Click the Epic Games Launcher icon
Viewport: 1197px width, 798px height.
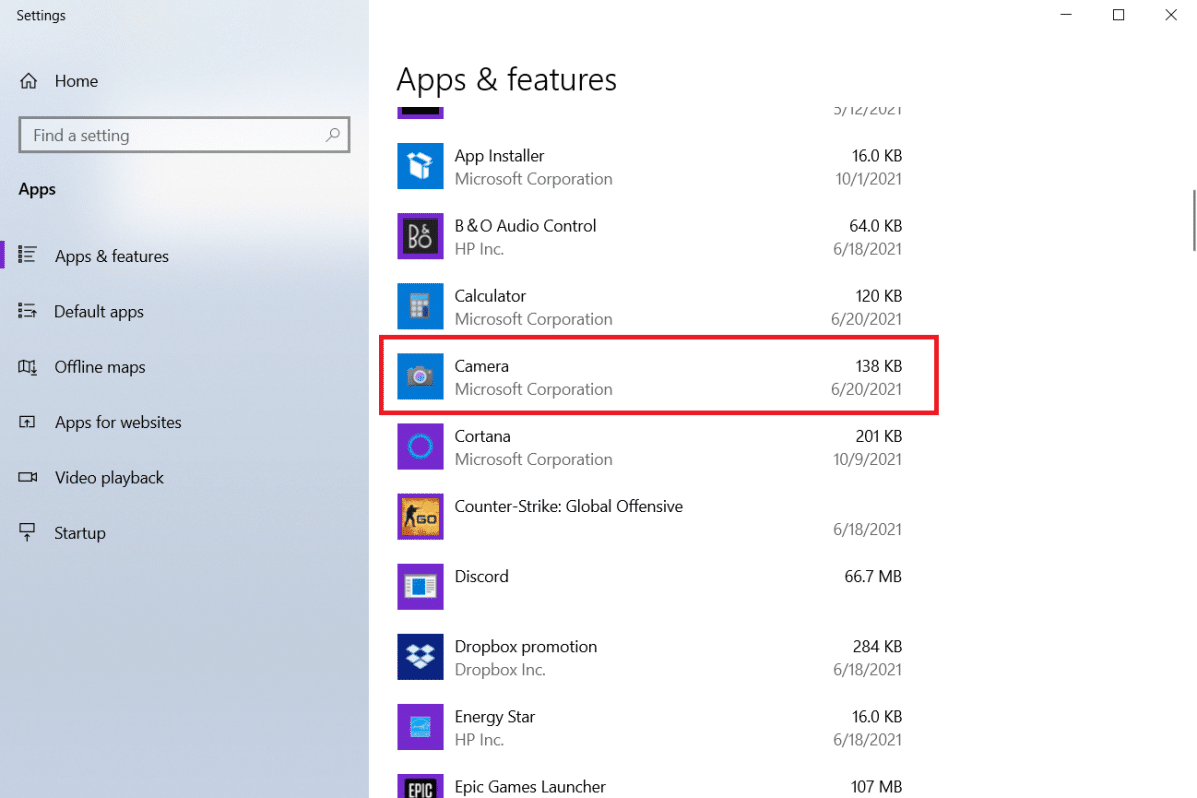[x=420, y=787]
